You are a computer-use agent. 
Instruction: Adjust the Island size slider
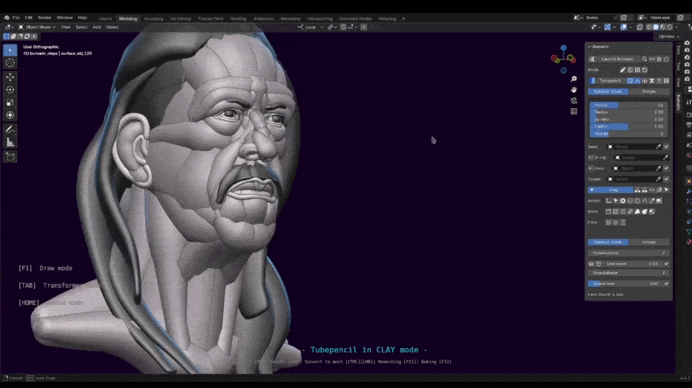pyautogui.click(x=625, y=284)
